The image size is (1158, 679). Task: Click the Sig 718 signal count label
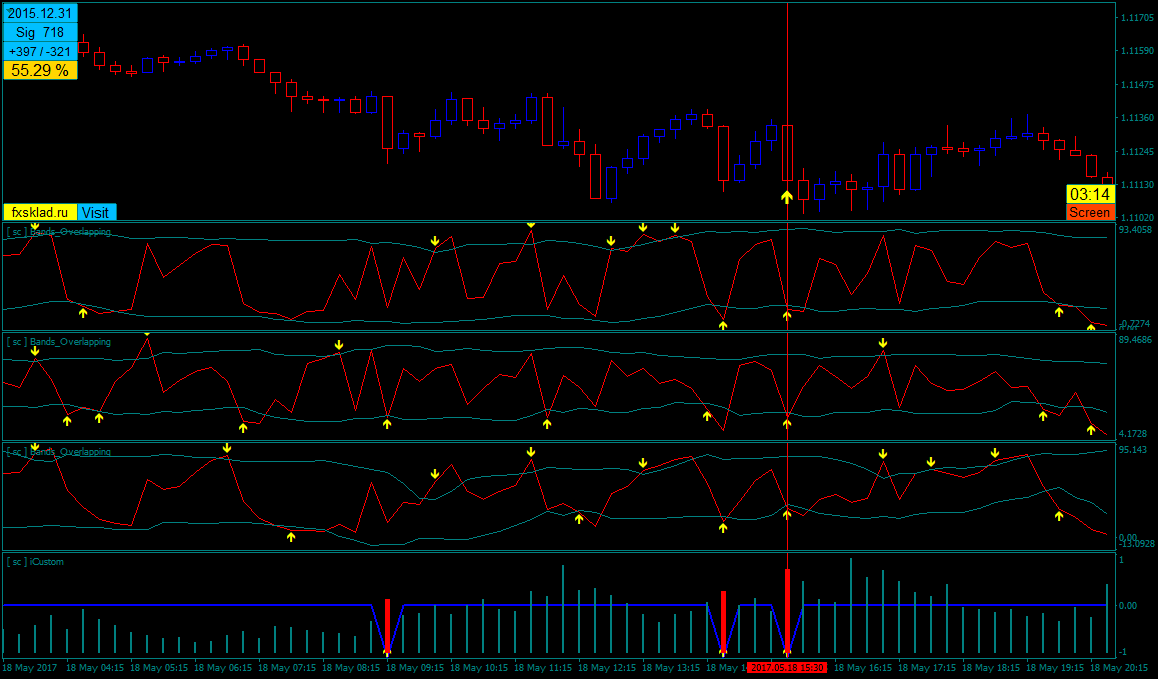pos(40,33)
